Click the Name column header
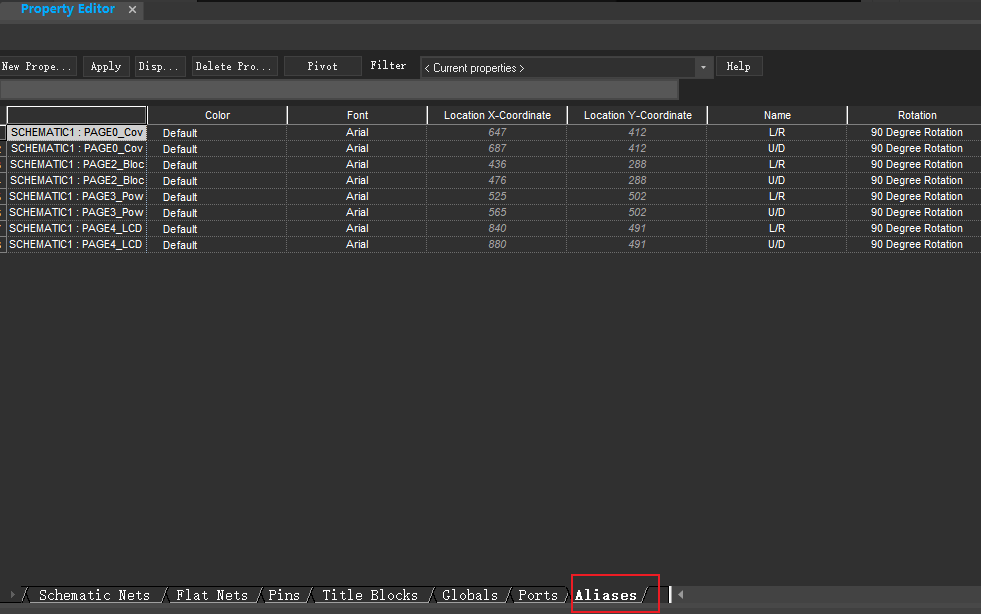The image size is (981, 614). [777, 115]
